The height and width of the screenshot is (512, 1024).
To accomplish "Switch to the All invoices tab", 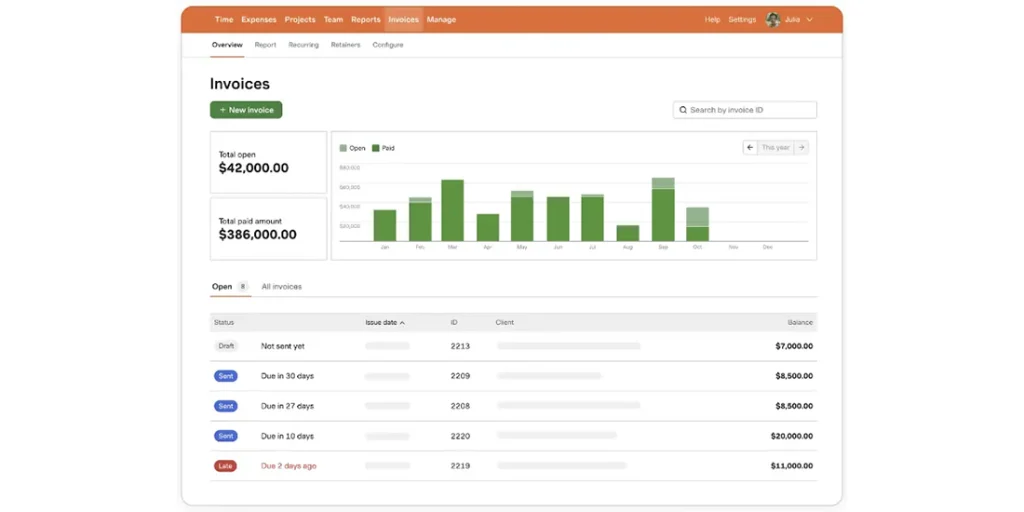I will click(281, 287).
